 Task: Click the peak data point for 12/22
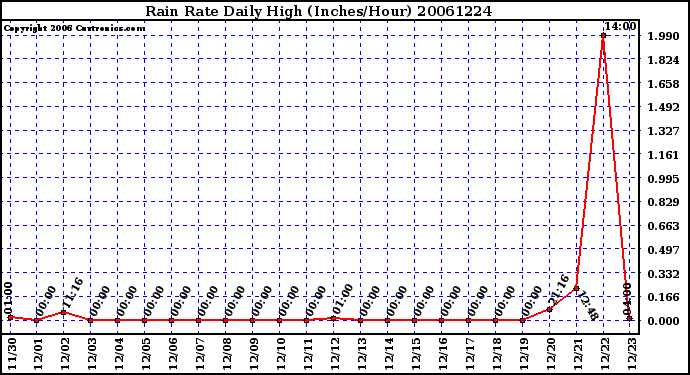click(x=603, y=36)
